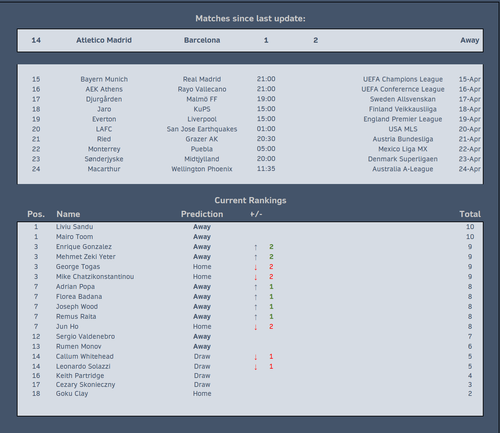Click 'Malmö FF' team name
This screenshot has width=500, height=433.
tap(202, 99)
